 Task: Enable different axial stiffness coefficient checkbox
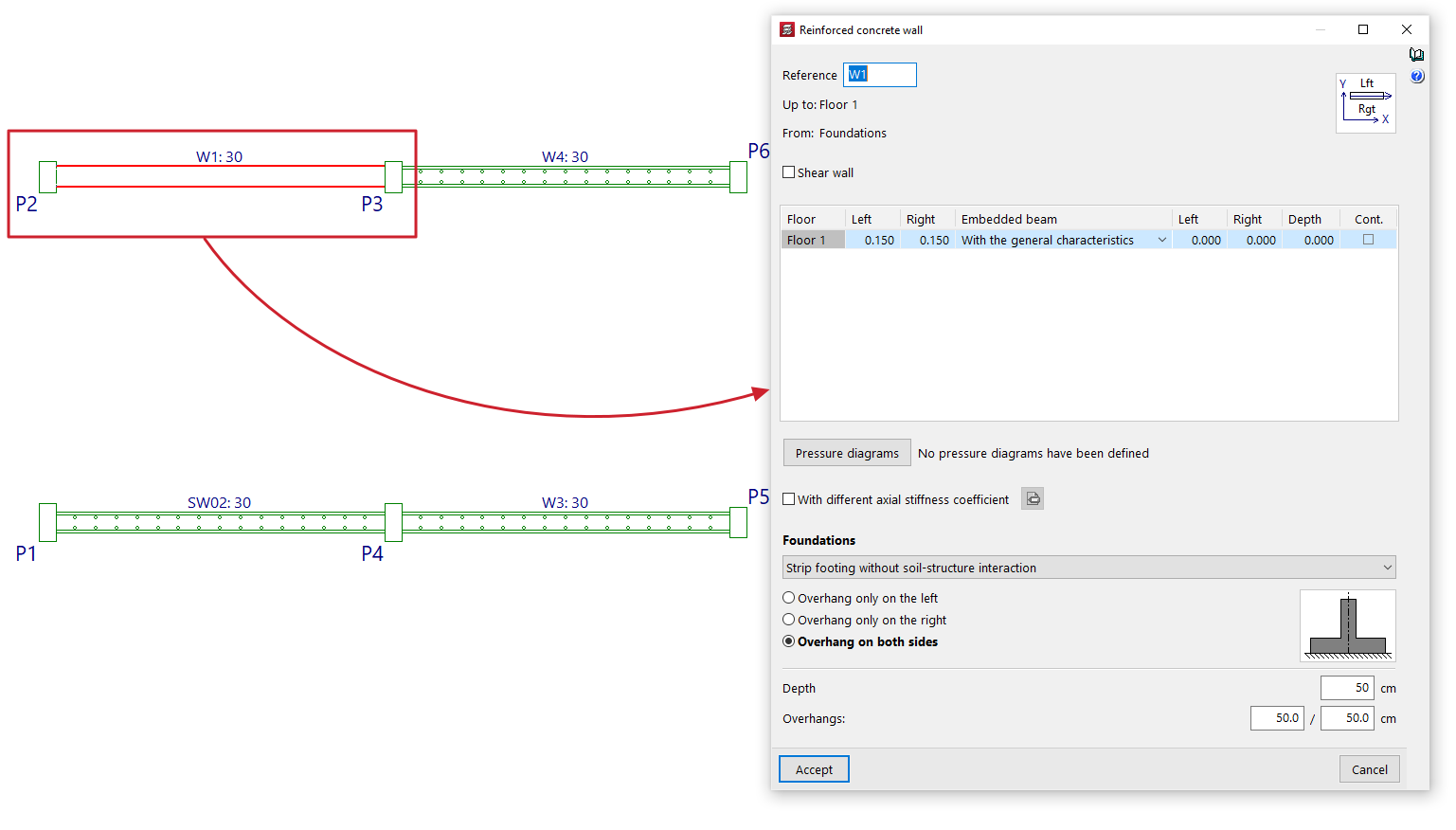[x=788, y=499]
